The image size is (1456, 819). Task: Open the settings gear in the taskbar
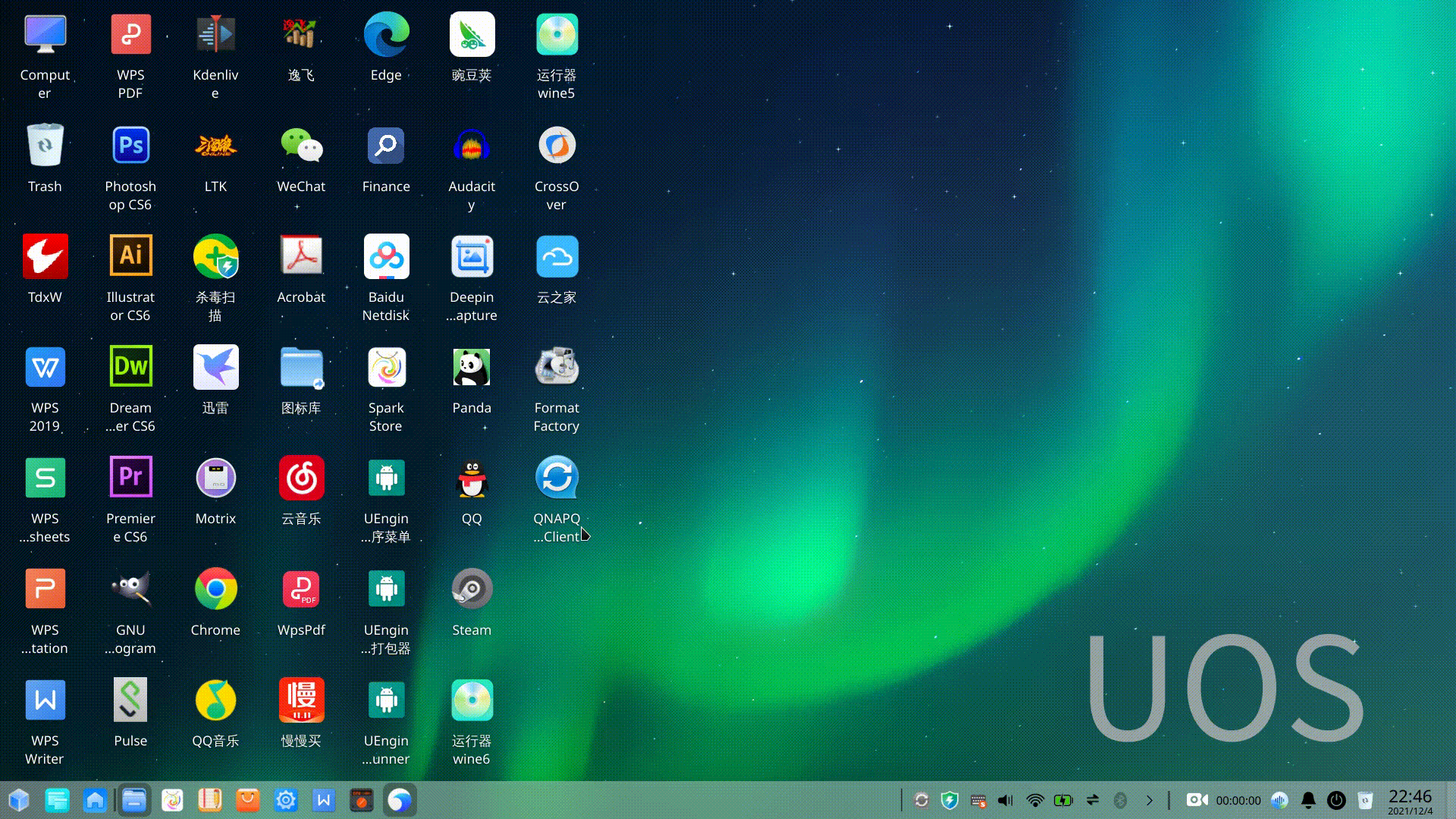pos(286,800)
